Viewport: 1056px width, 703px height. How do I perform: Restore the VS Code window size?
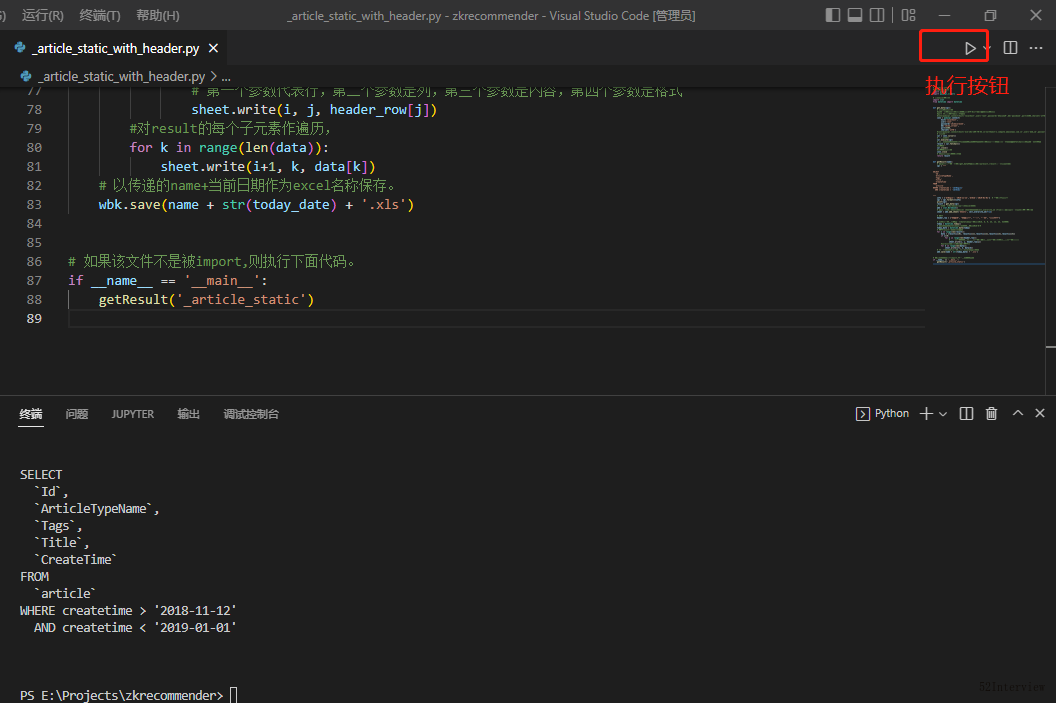coord(990,15)
